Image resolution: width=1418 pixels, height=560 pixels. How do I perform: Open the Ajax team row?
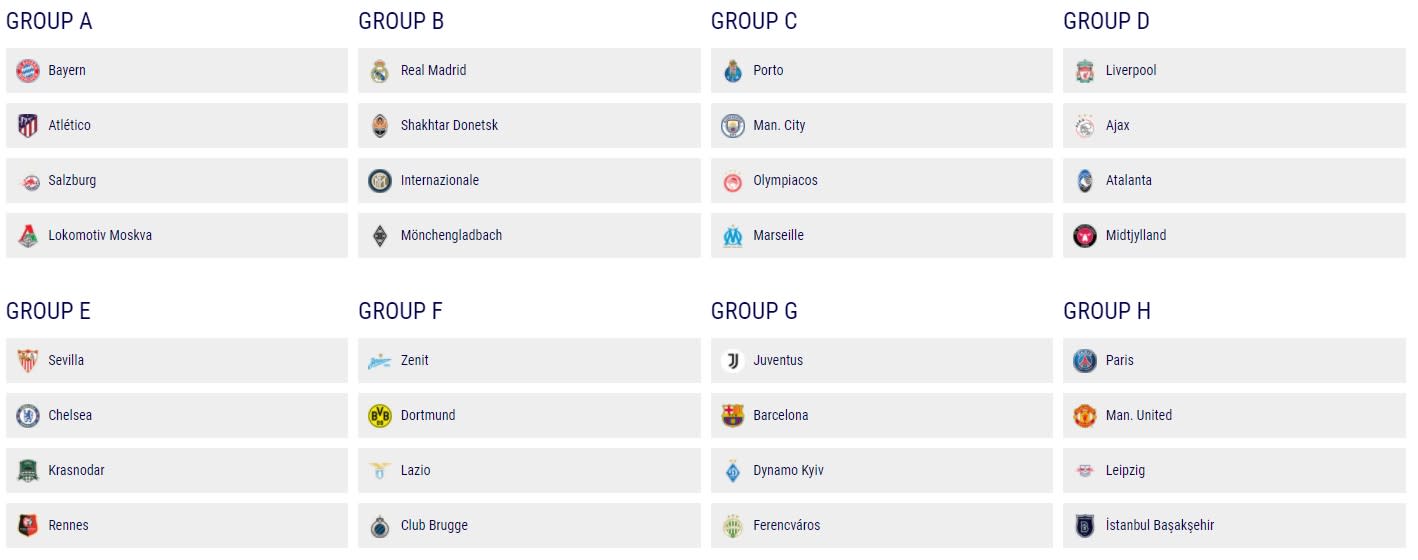click(x=1234, y=126)
